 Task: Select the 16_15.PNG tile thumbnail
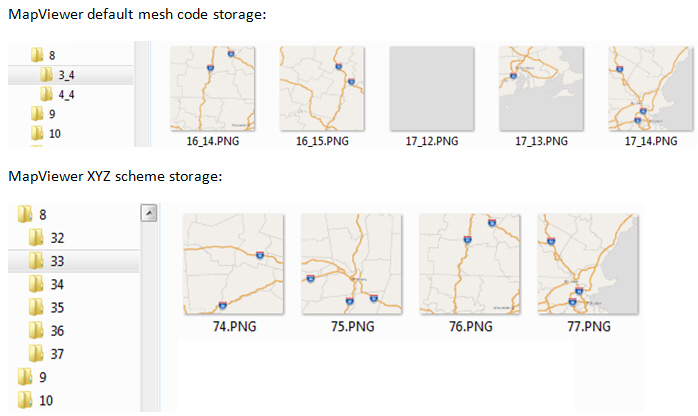pos(322,90)
